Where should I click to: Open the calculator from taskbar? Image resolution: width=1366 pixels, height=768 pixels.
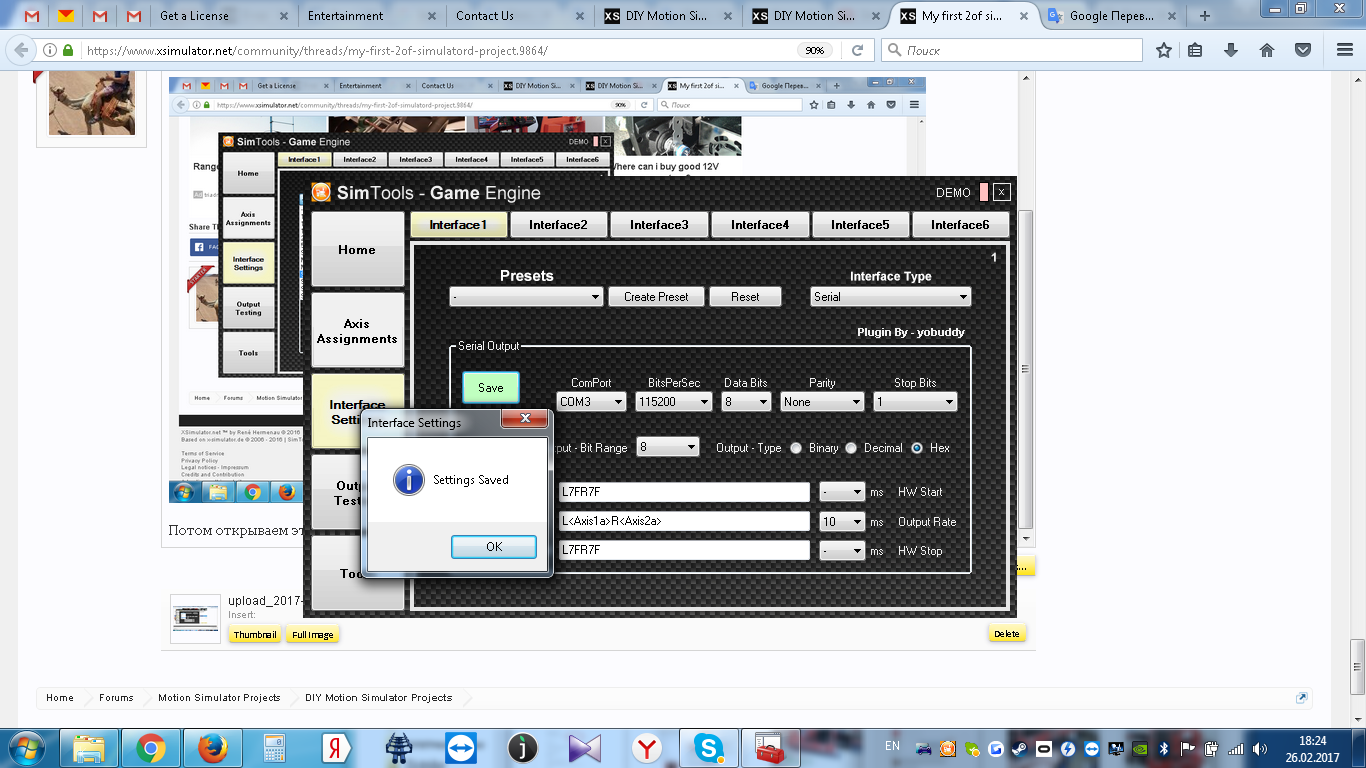coord(274,748)
